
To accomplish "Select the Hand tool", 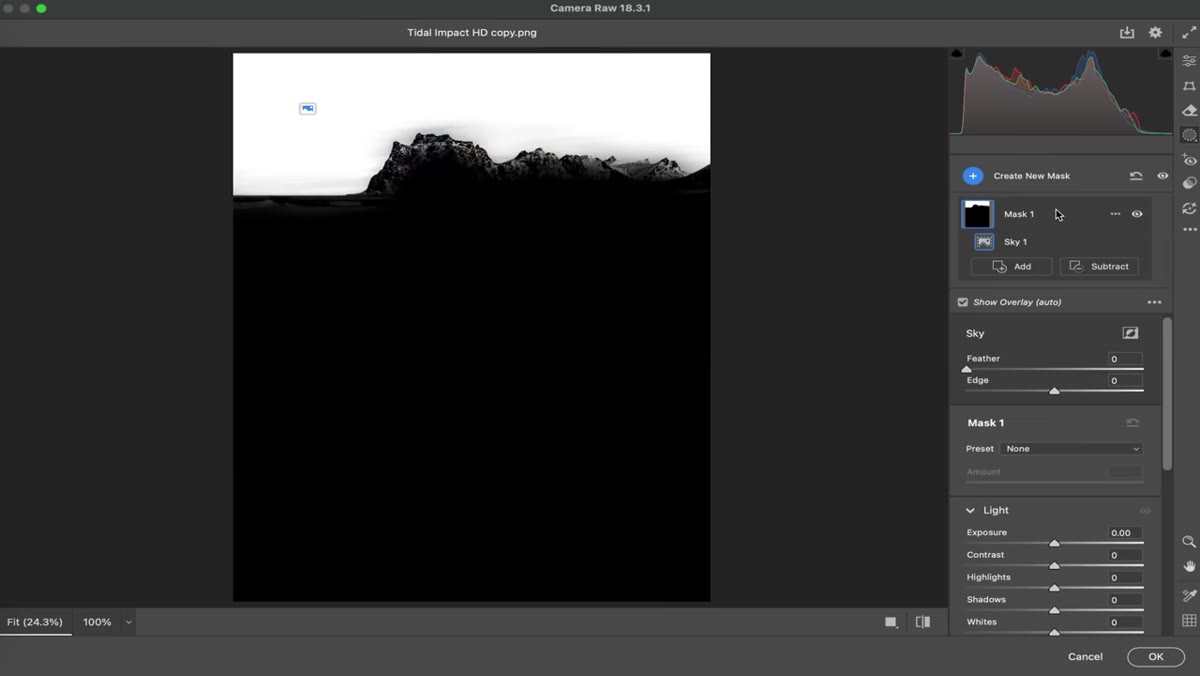I will coord(1189,566).
